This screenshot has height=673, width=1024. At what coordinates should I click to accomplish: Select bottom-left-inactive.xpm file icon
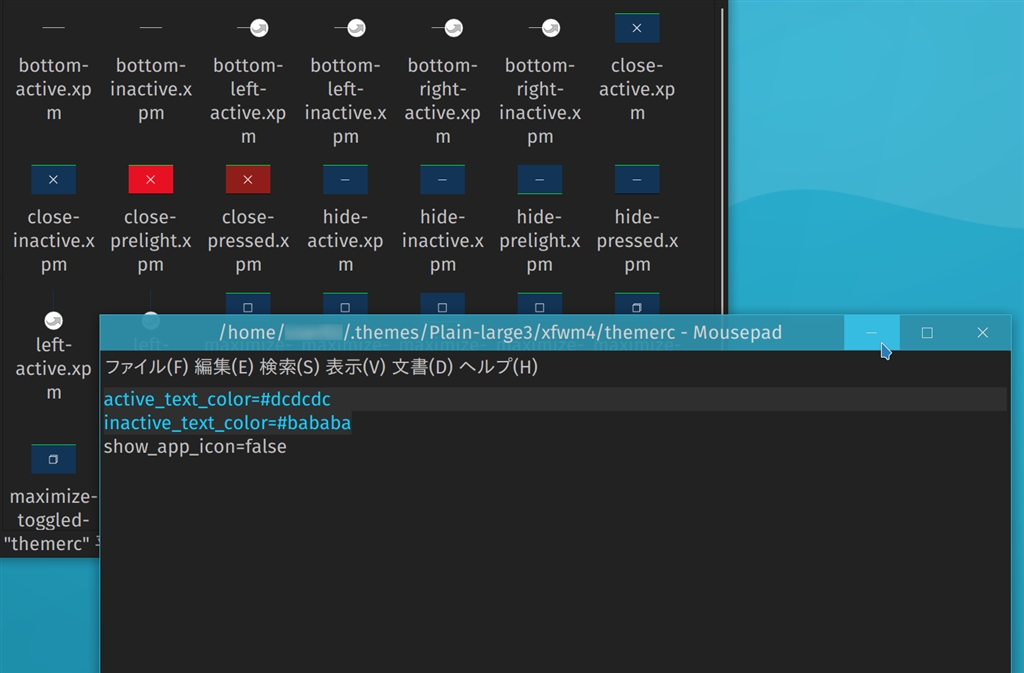coord(350,27)
